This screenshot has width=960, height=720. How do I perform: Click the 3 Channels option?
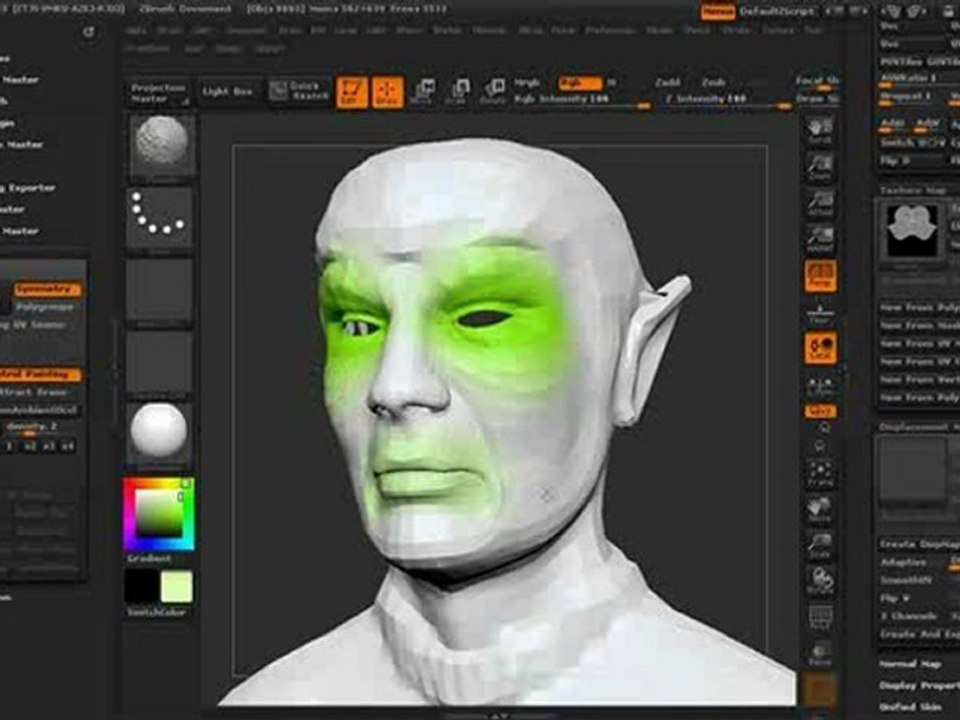pos(909,616)
